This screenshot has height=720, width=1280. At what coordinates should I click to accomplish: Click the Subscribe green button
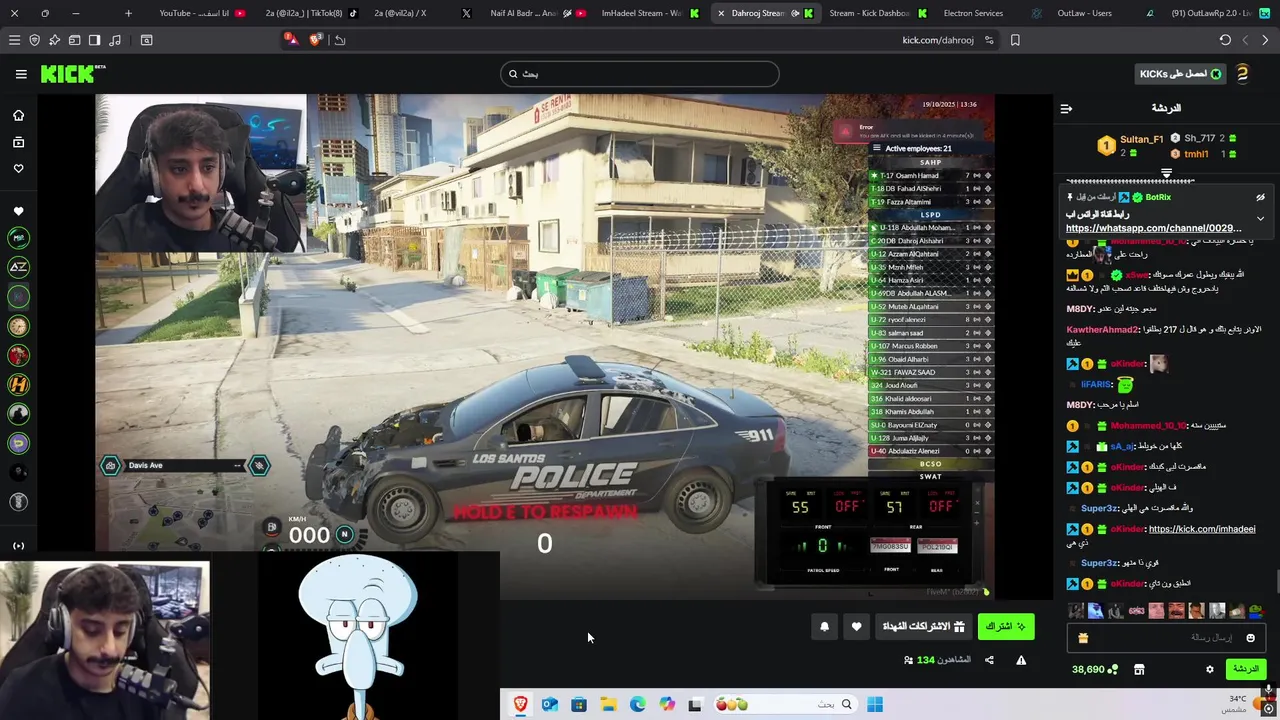(1006, 626)
